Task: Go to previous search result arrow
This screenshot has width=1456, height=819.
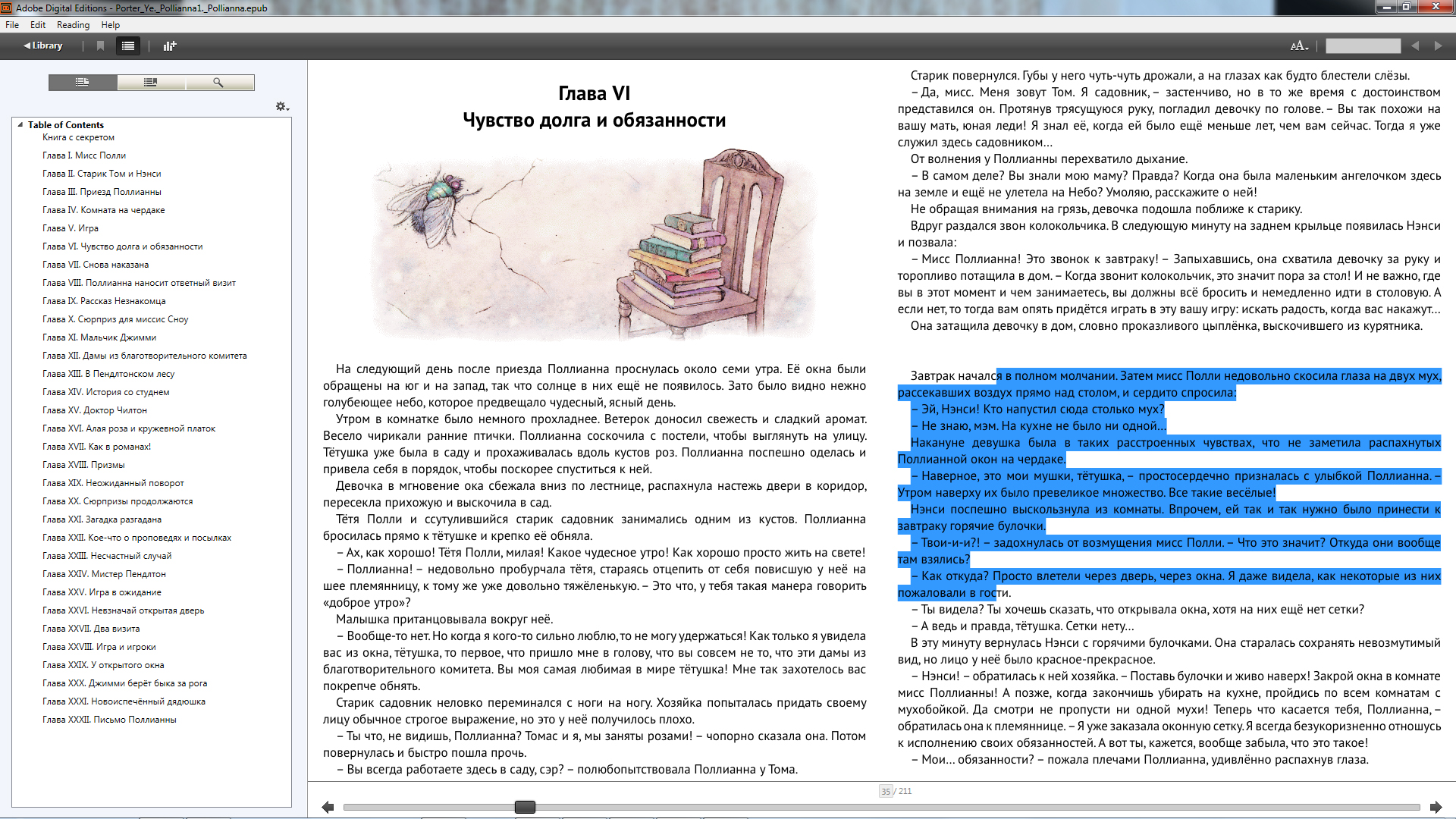Action: [x=1415, y=45]
